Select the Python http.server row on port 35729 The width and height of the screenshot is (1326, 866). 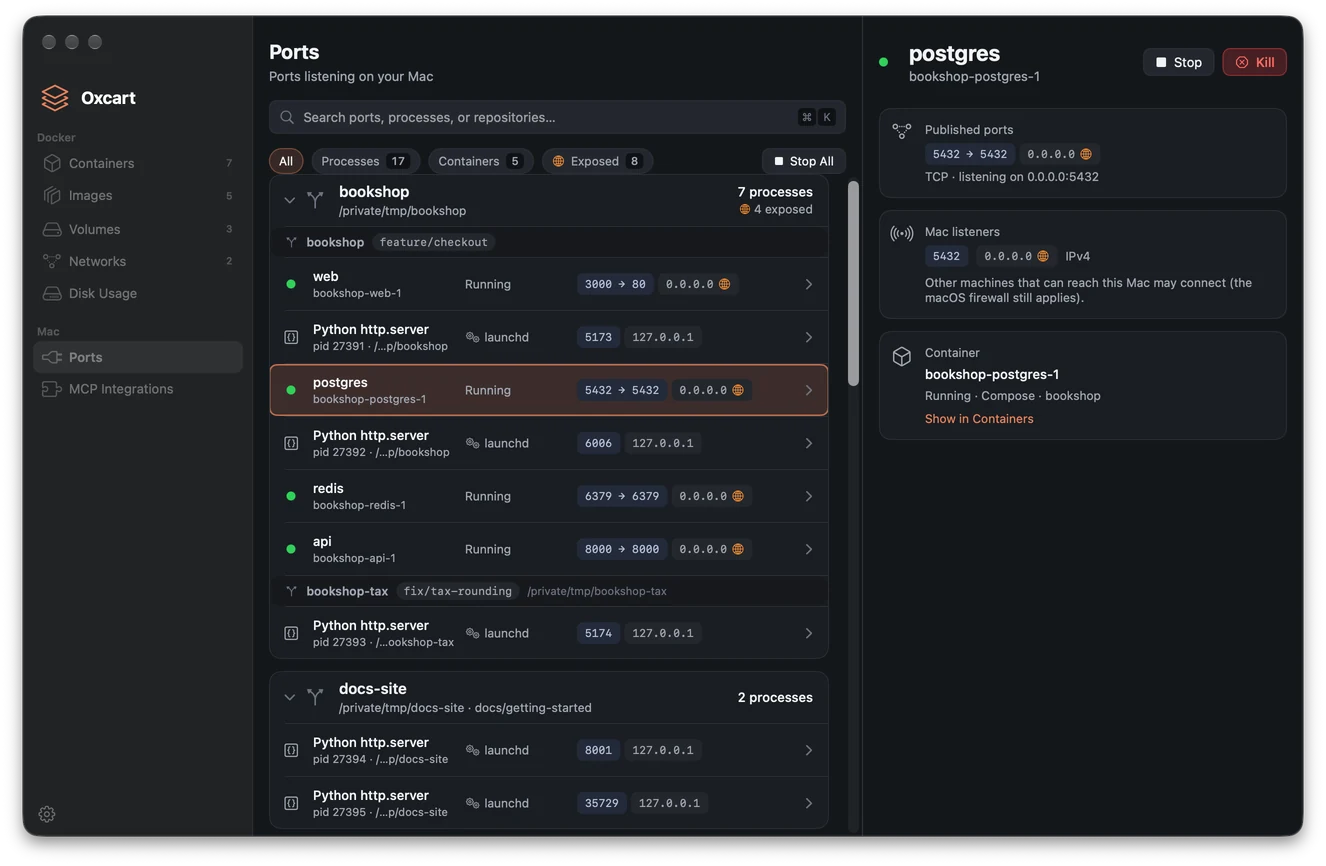[549, 803]
